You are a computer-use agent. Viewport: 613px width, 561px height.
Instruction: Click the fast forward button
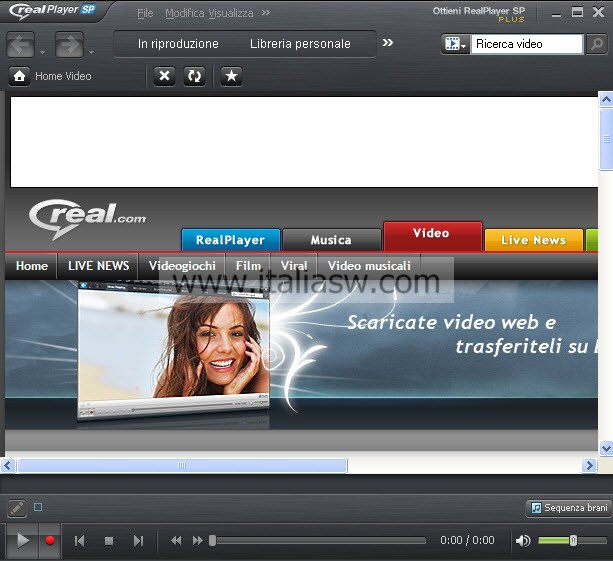click(x=198, y=541)
